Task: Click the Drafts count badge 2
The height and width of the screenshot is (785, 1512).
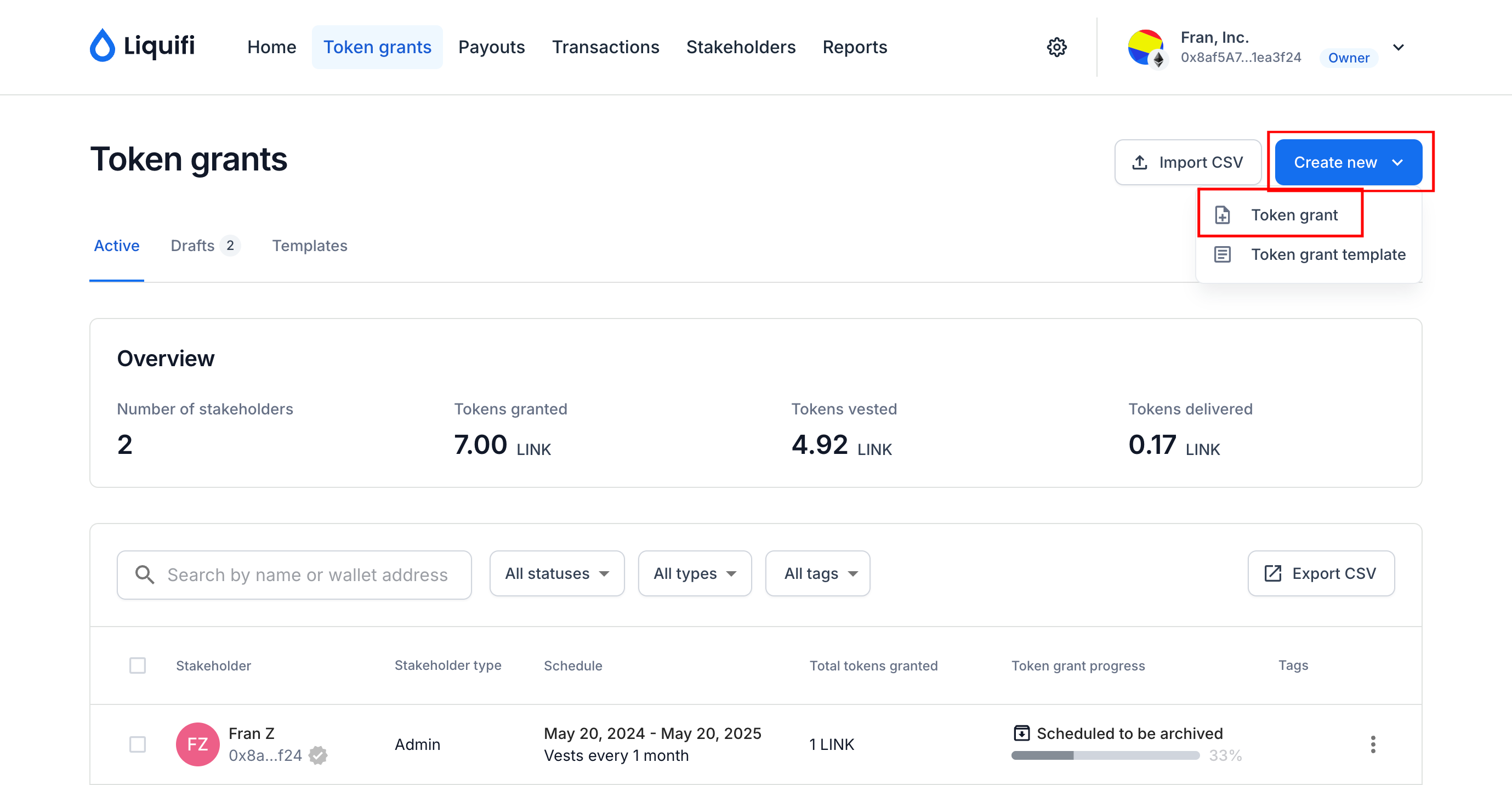Action: [x=230, y=246]
